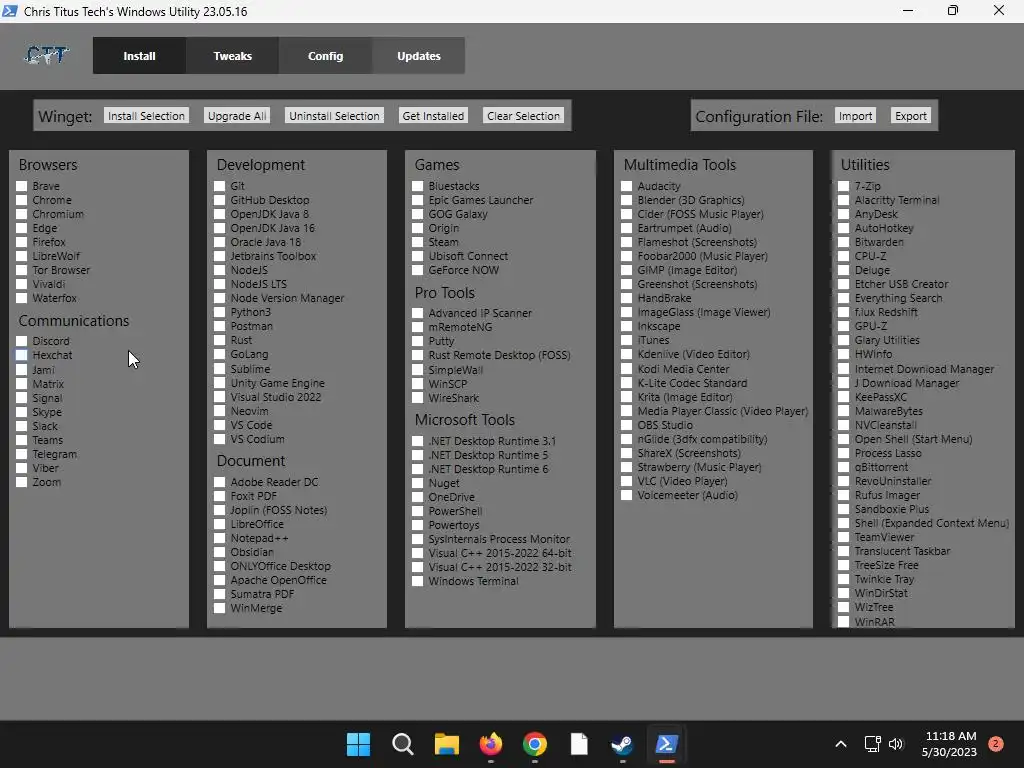Check the Brave browser checkbox
Viewport: 1024px width, 768px height.
[x=22, y=186]
